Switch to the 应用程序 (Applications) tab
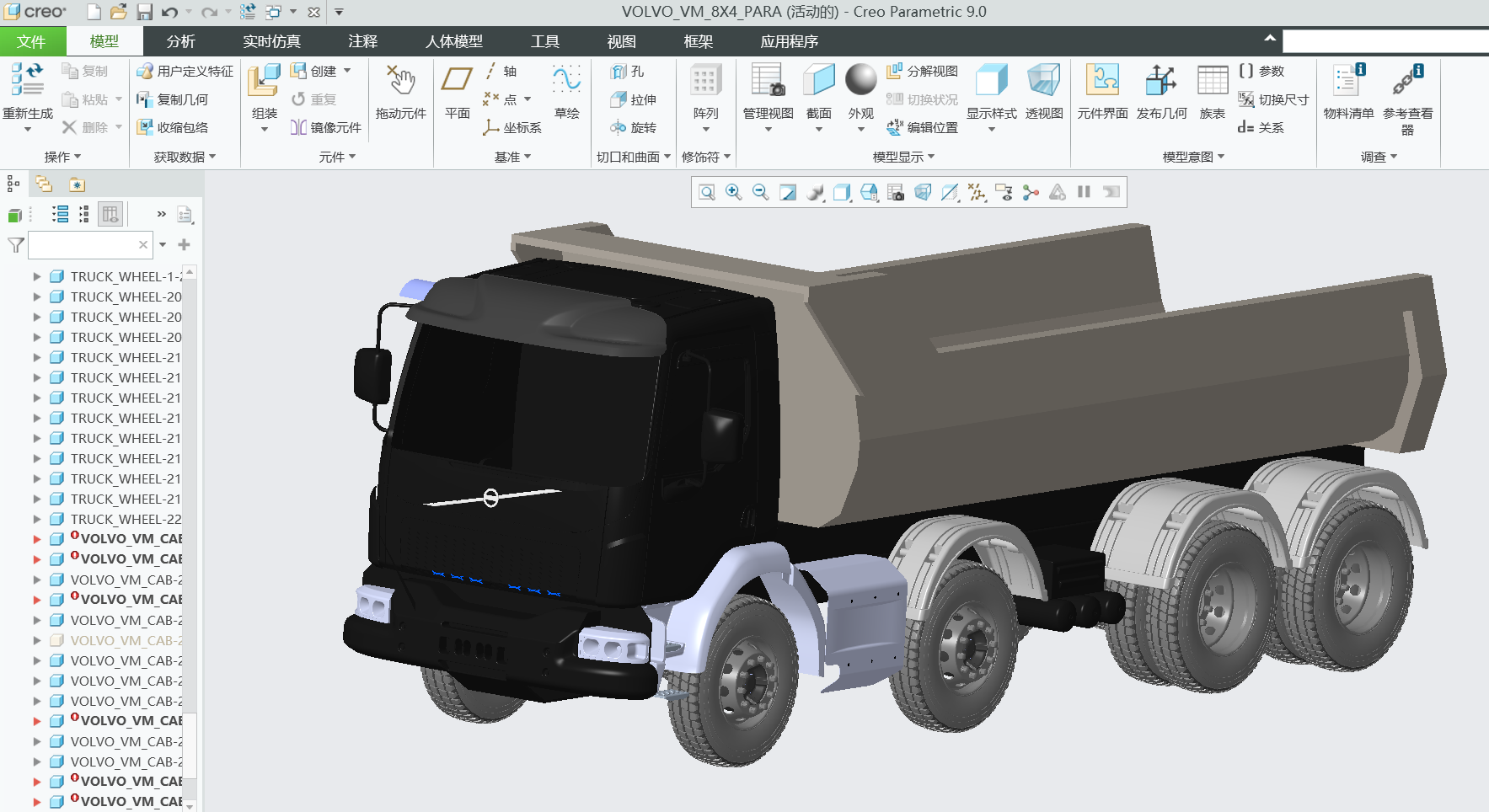1489x812 pixels. click(x=790, y=41)
